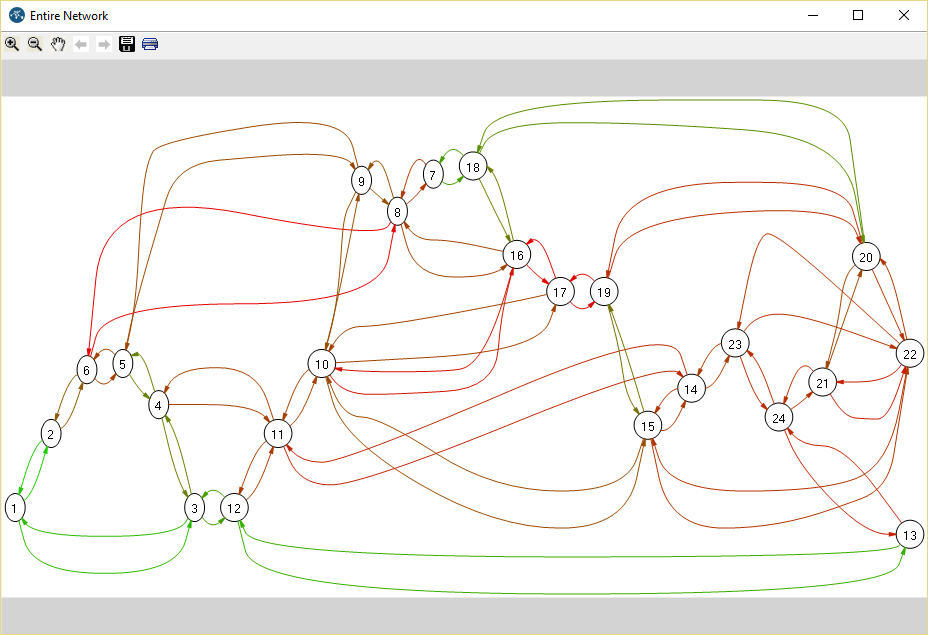Minimize the Entire Network window

[x=811, y=15]
